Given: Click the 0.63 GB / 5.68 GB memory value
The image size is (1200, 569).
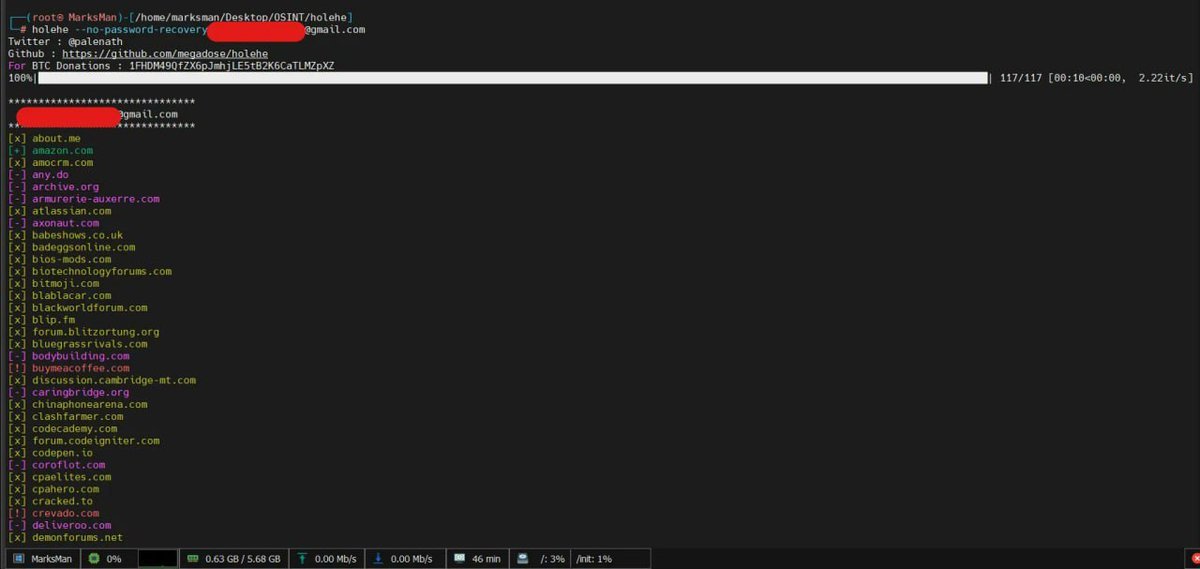Looking at the screenshot, I should point(243,559).
